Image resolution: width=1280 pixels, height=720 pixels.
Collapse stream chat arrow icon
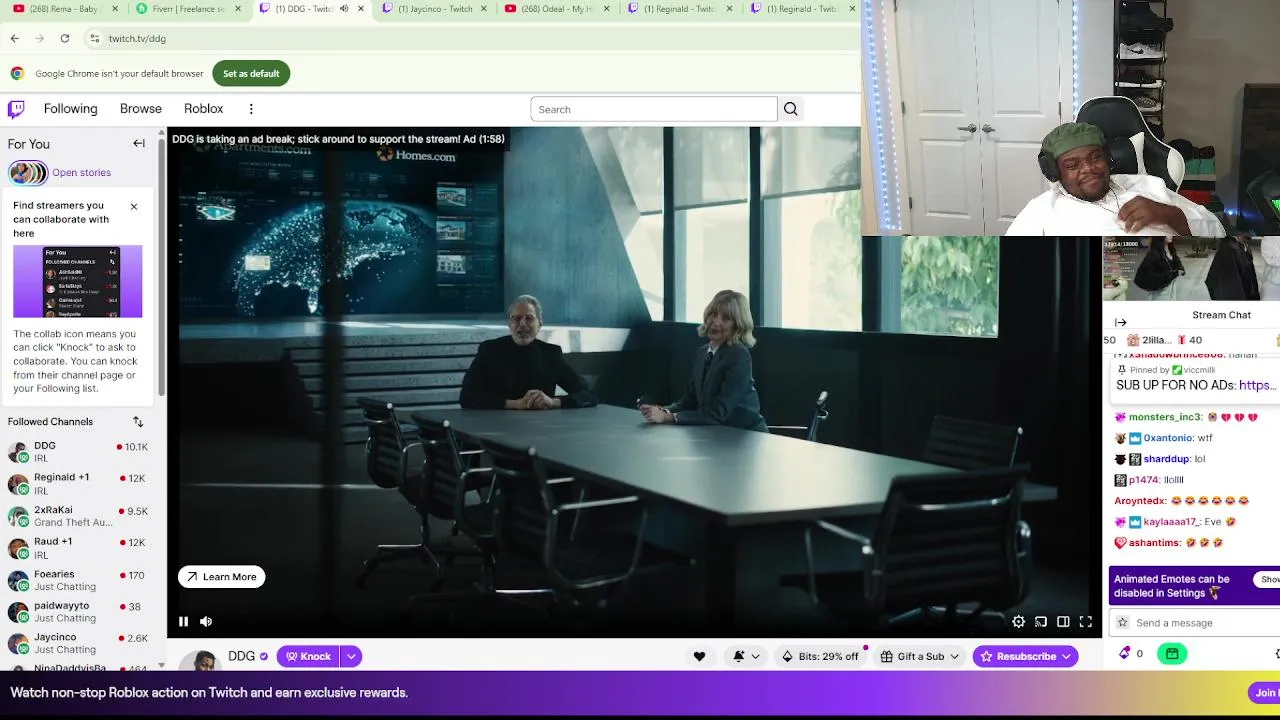point(1120,322)
